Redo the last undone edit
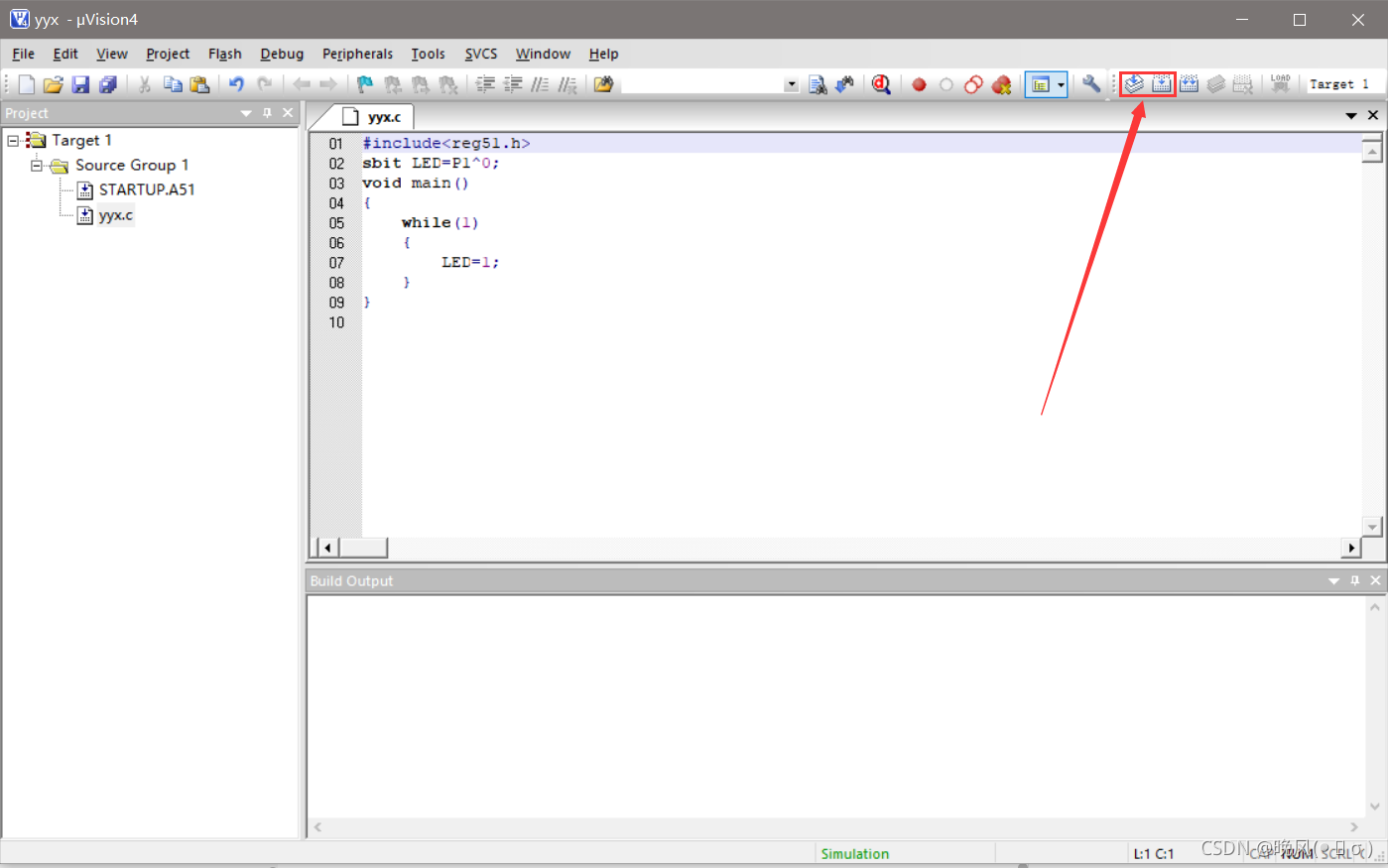This screenshot has height=868, width=1388. coord(264,84)
